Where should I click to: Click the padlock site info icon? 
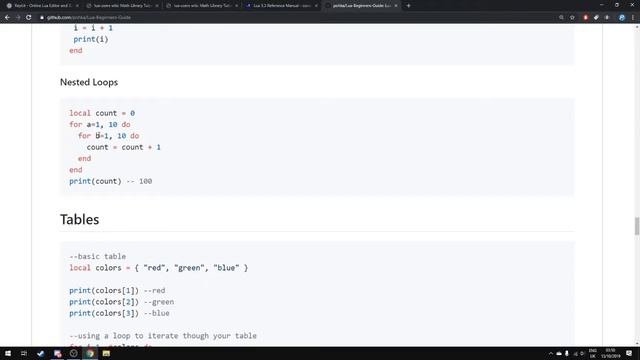click(42, 18)
